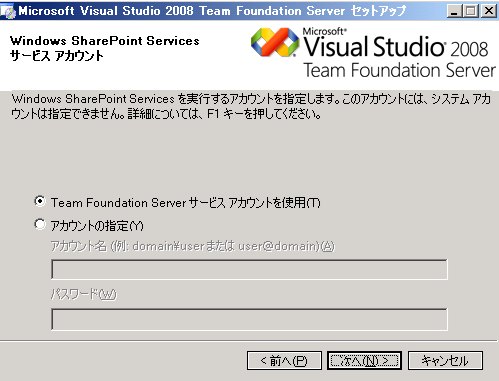Click the 'Team Foundation Server サービス アカウントを使用' label
Image resolution: width=499 pixels, height=381 pixels.
tap(185, 203)
